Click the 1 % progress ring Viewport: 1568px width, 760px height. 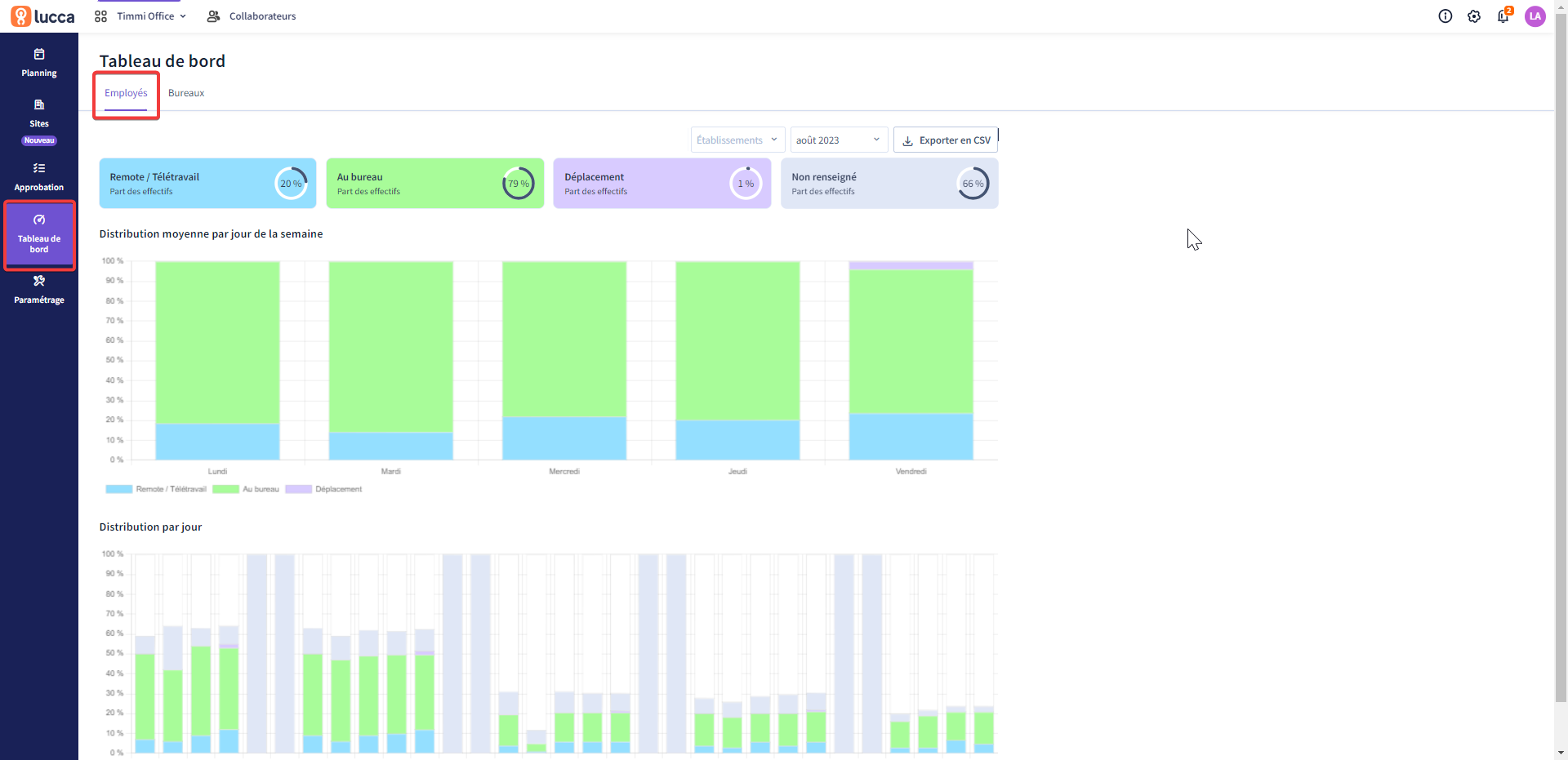point(746,183)
